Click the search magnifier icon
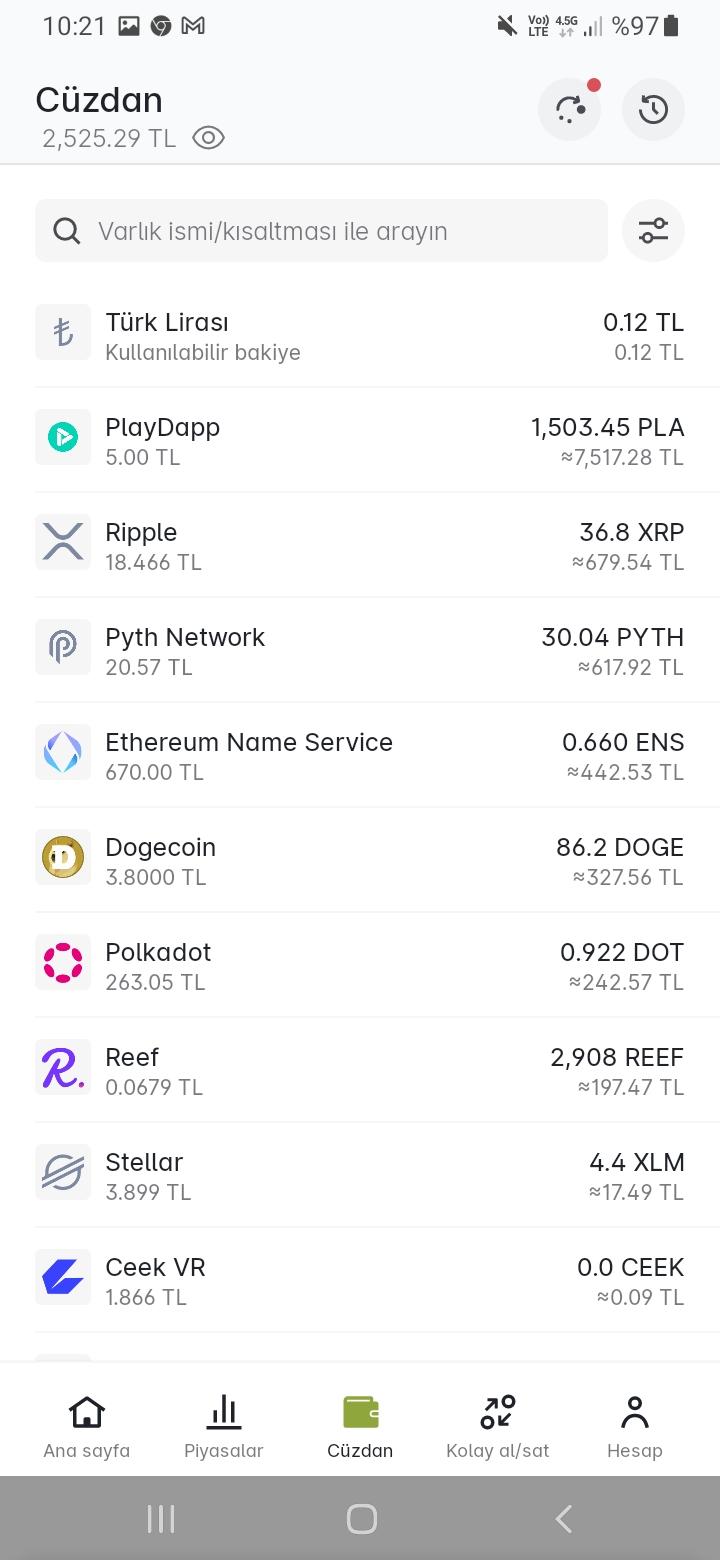 (x=67, y=231)
